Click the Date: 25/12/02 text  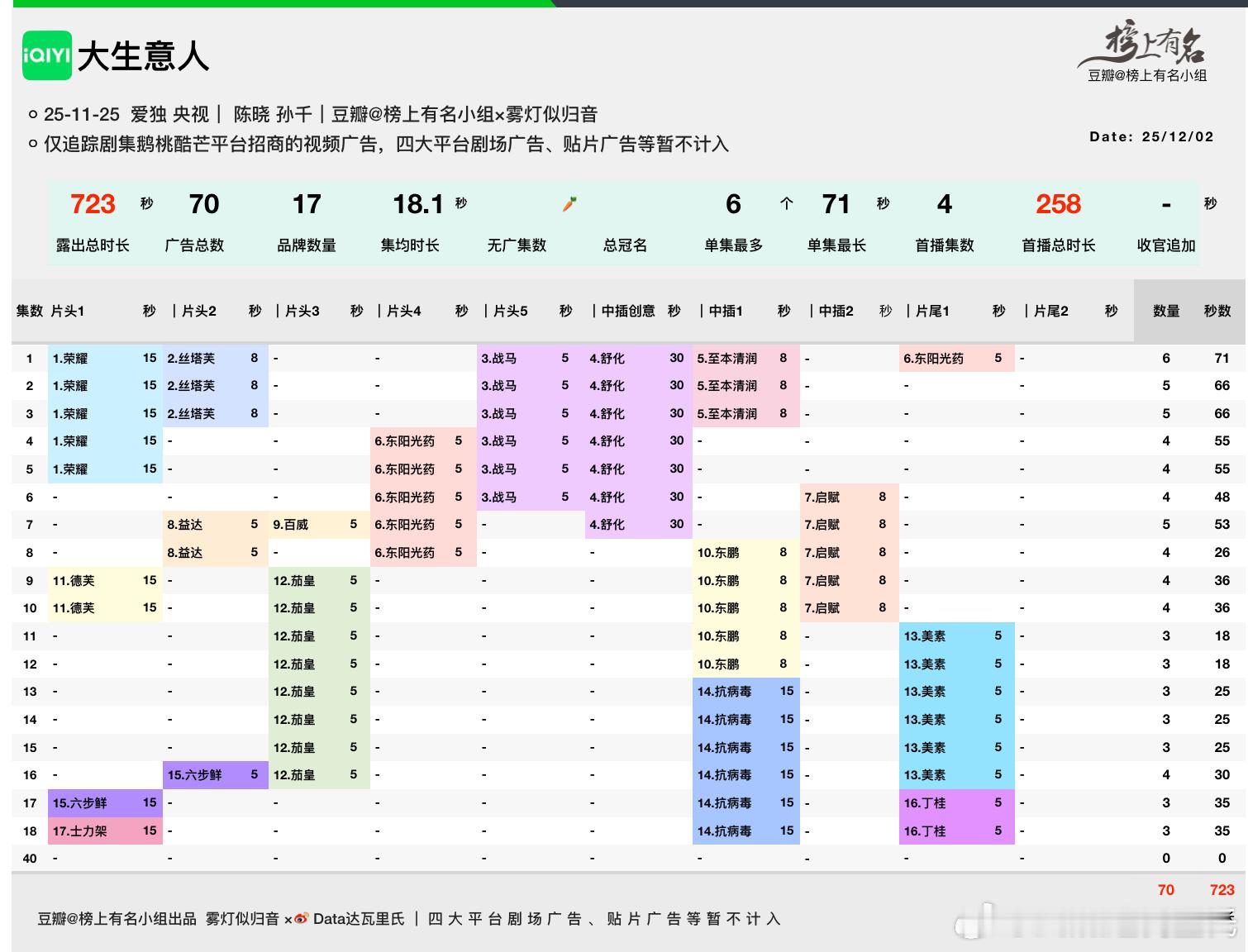(1151, 137)
